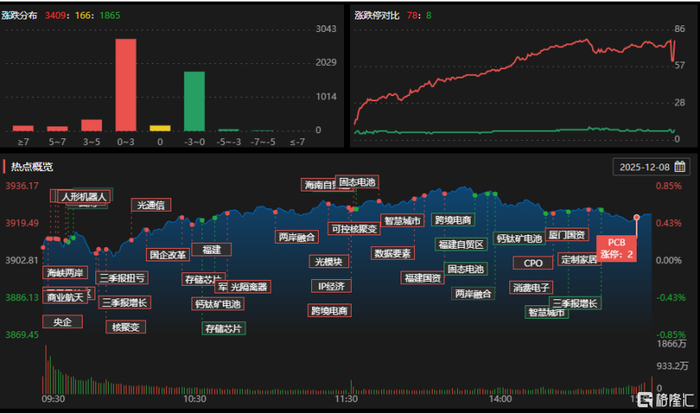Open the 光模块 hotspot tag
Image resolution: width=700 pixels, height=414 pixels.
click(x=329, y=261)
